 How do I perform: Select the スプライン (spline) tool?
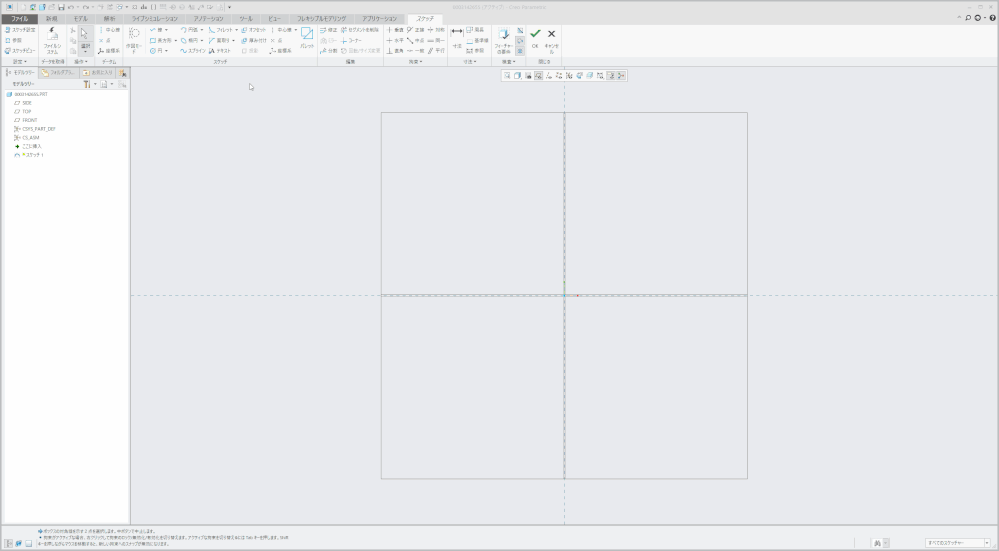(192, 50)
